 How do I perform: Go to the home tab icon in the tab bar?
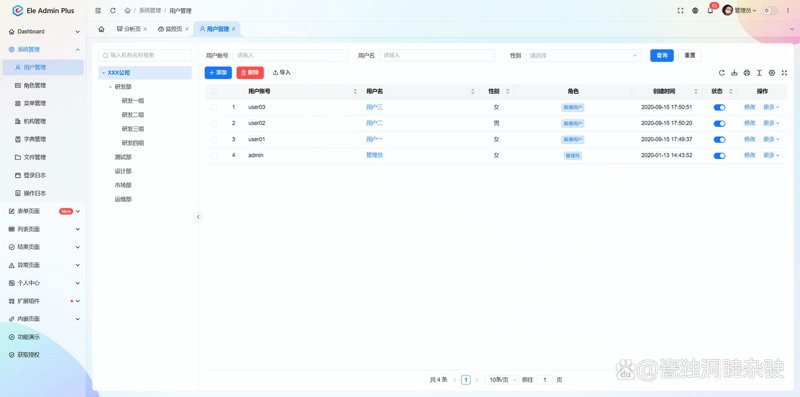pyautogui.click(x=102, y=29)
